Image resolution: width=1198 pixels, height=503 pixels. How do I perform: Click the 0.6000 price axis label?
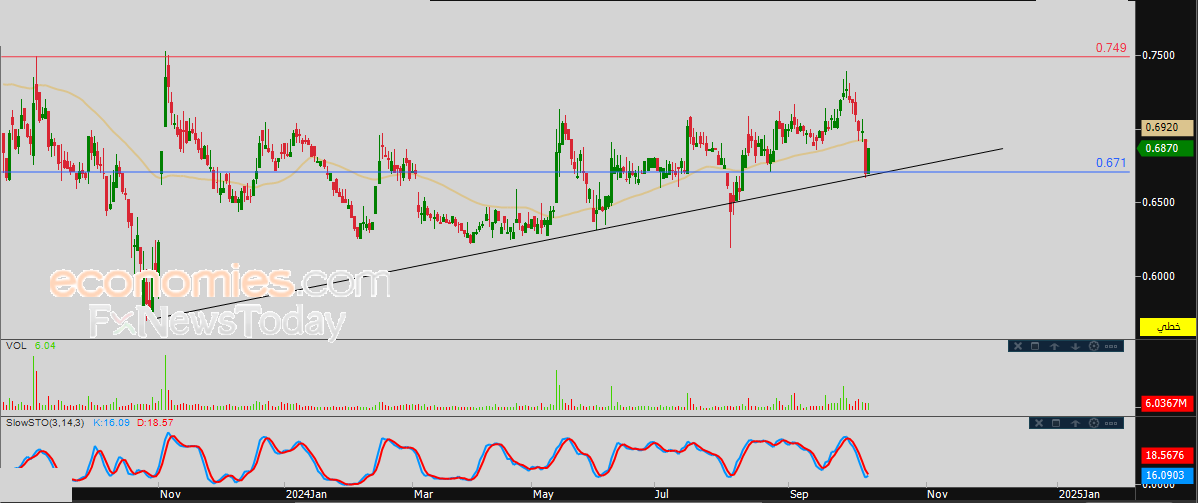click(1159, 276)
